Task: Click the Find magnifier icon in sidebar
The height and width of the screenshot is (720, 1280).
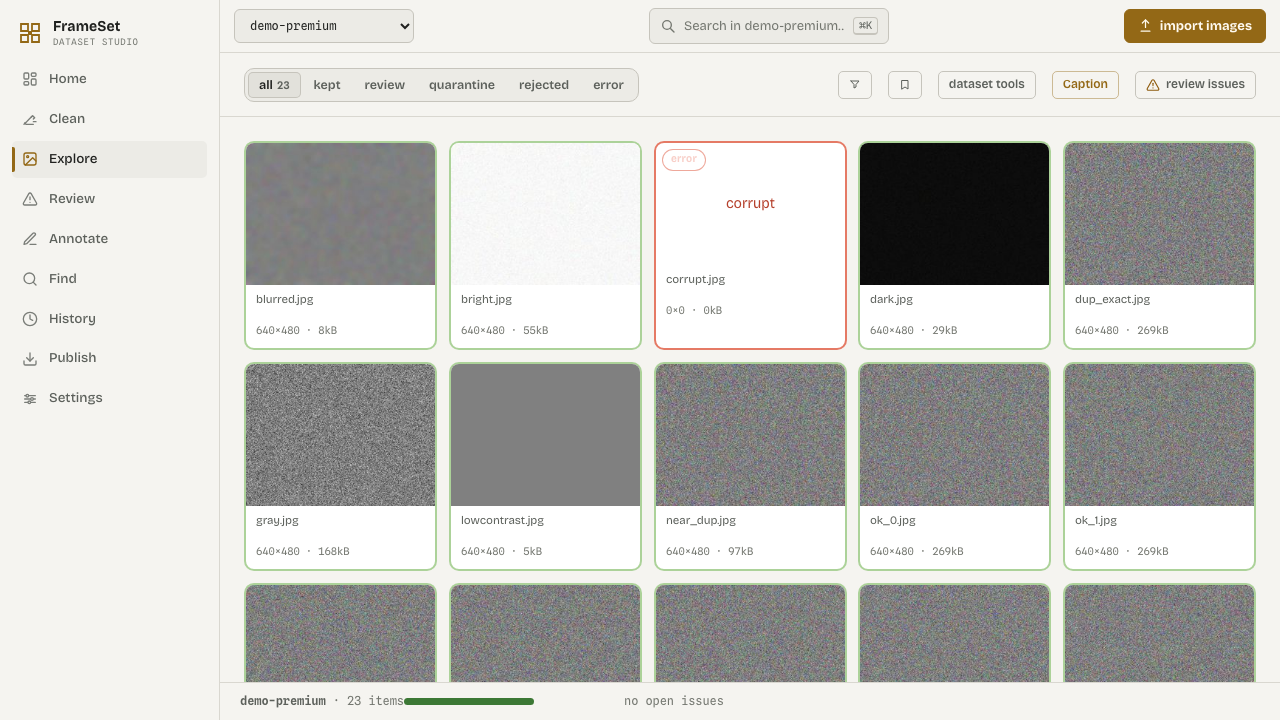Action: click(30, 279)
